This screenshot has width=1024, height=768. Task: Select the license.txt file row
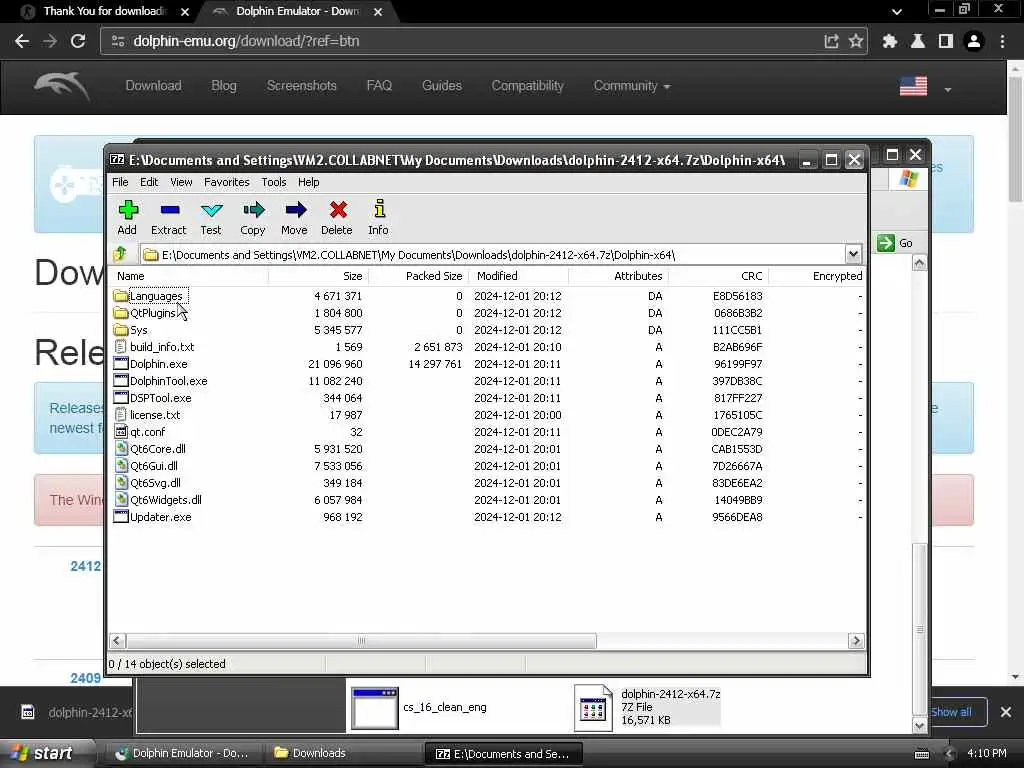coord(487,415)
